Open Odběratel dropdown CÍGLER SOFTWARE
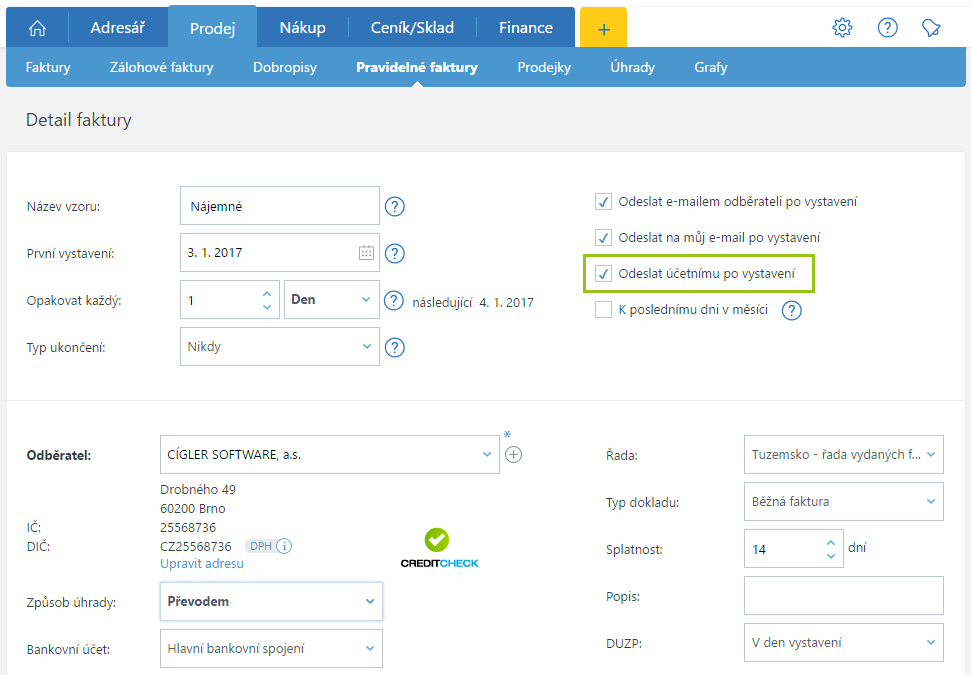Image resolution: width=971 pixels, height=675 pixels. pyautogui.click(x=329, y=455)
